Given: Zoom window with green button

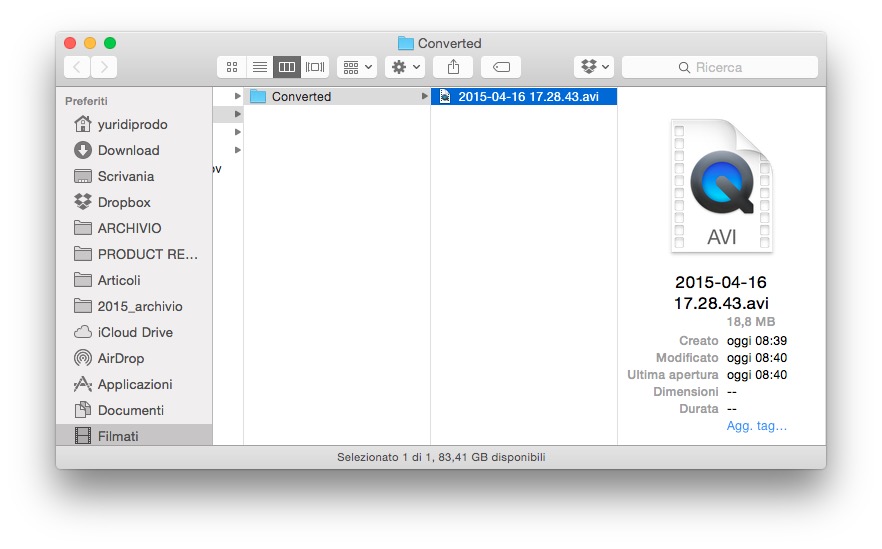Looking at the screenshot, I should click(x=110, y=43).
